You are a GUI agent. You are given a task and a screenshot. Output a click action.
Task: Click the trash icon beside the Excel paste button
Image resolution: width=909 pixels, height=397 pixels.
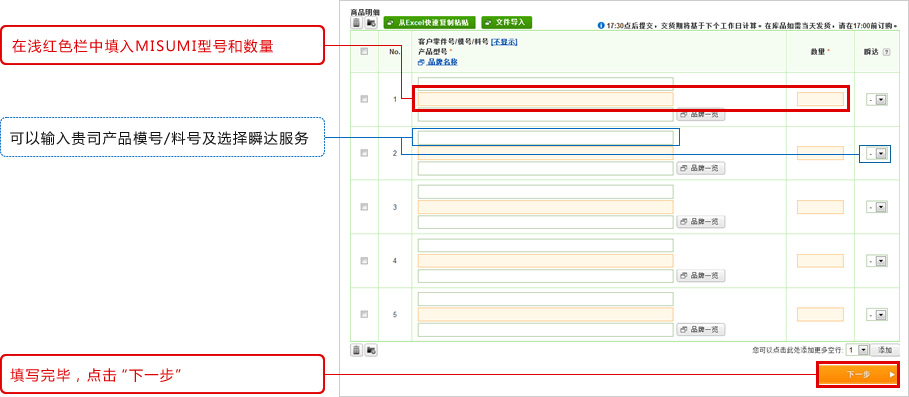(x=357, y=23)
